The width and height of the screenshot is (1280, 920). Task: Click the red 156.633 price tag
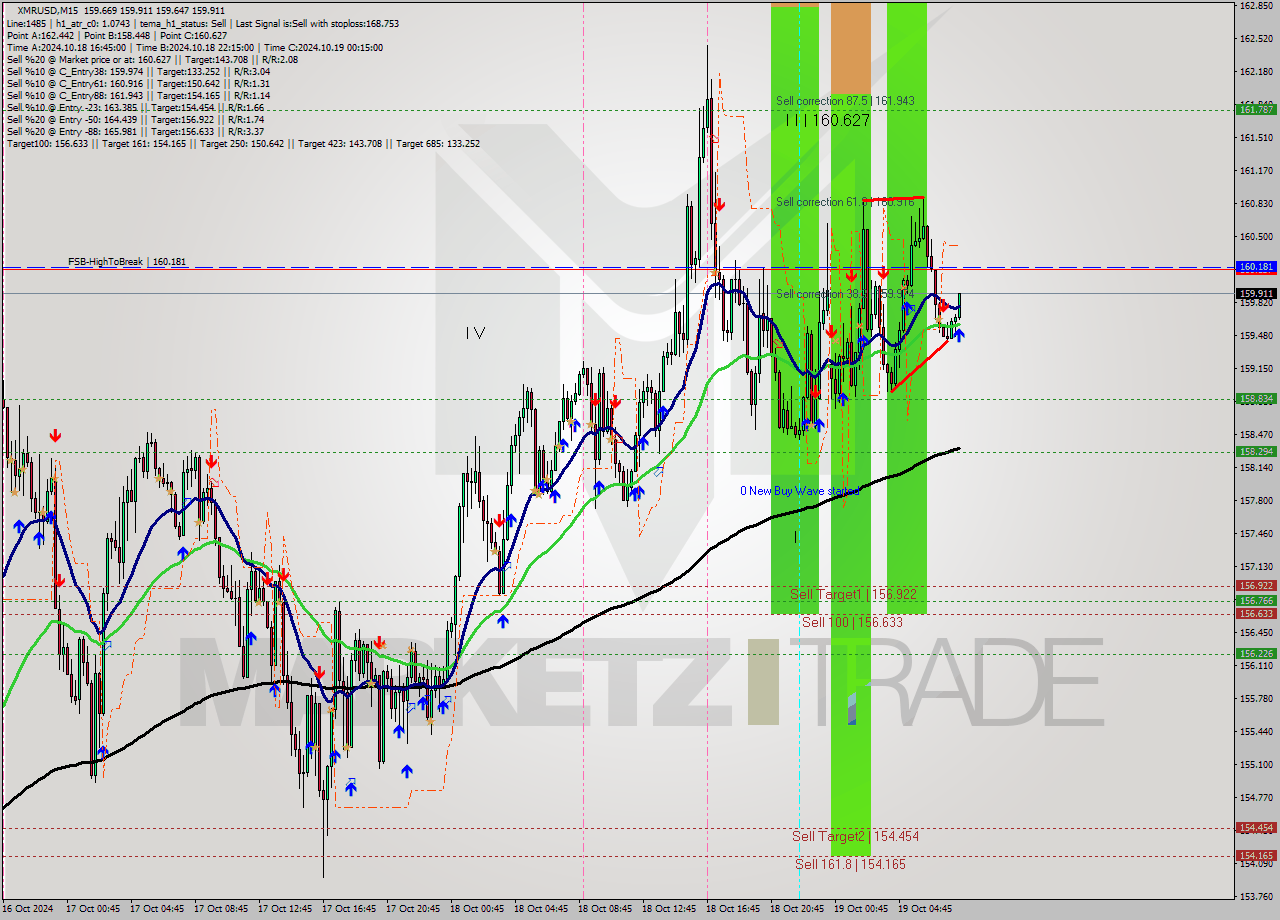[1256, 614]
